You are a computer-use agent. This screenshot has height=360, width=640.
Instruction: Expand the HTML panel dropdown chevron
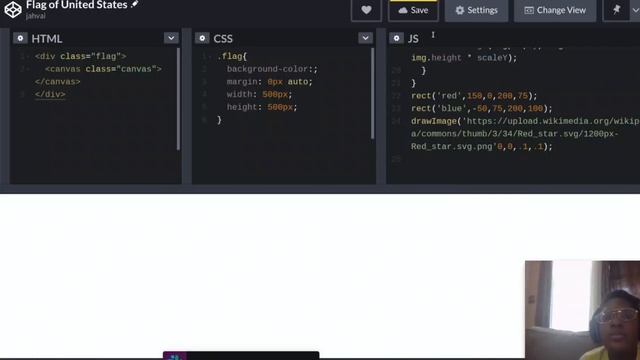click(x=171, y=38)
